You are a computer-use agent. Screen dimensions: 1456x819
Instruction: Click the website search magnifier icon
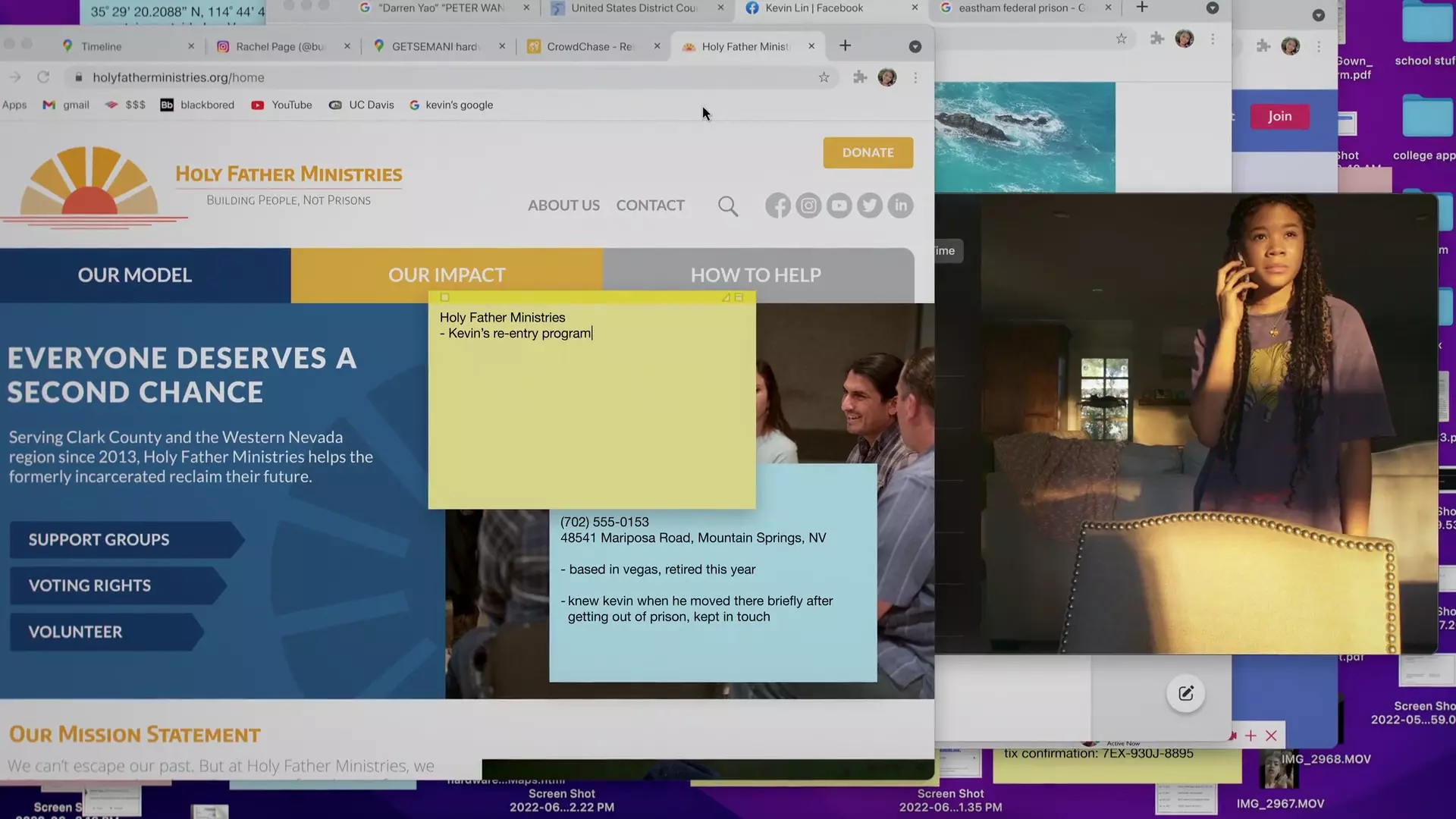coord(727,206)
